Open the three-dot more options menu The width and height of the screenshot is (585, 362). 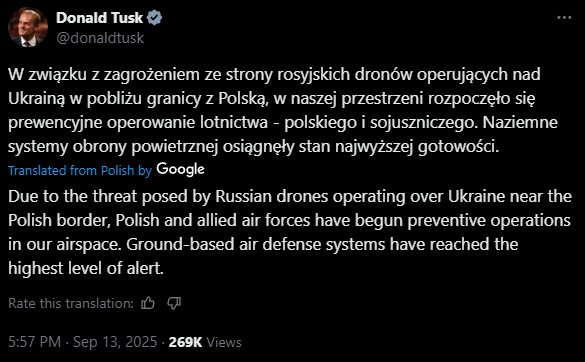[x=564, y=18]
